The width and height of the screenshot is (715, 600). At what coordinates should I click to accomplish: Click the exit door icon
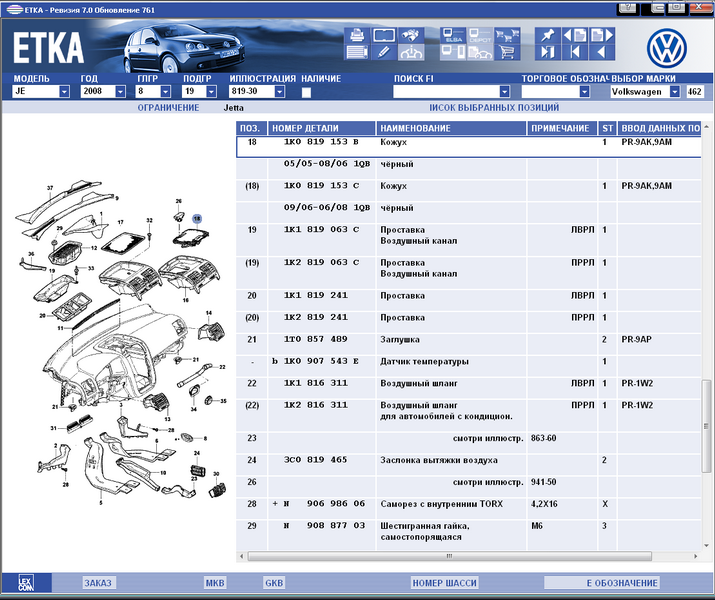click(548, 52)
